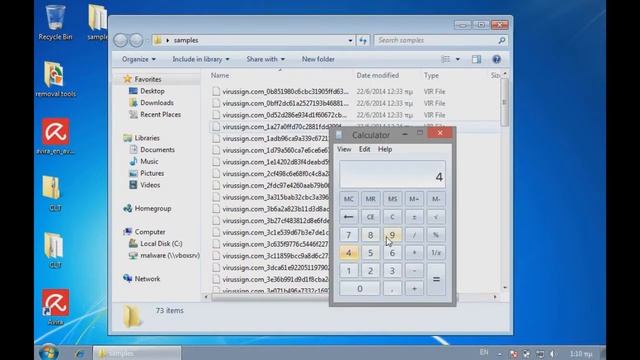Click the volume icon in the system tray
The image size is (640, 360).
click(552, 354)
